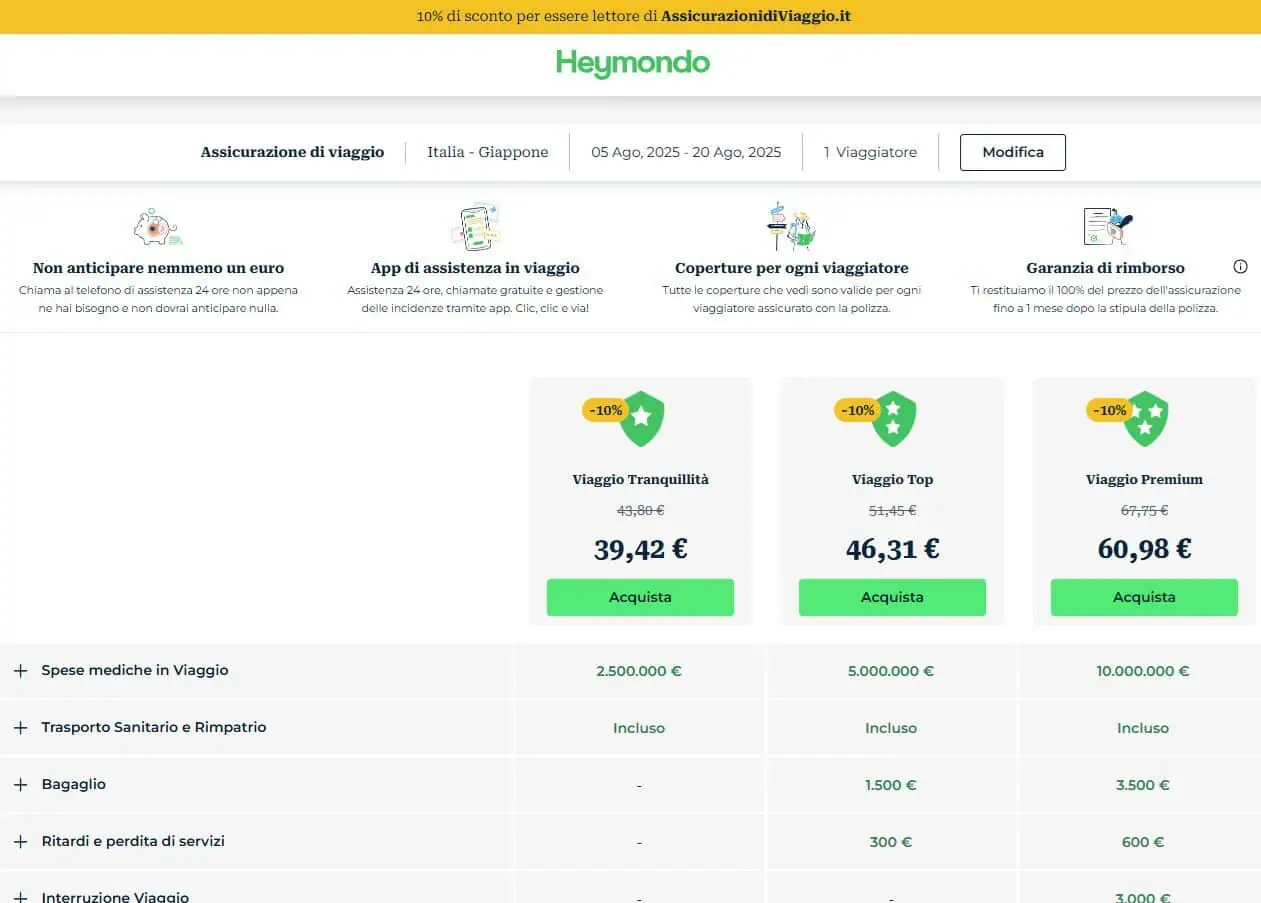Click Acquista under Viaggio Top
This screenshot has height=903, width=1261.
pyautogui.click(x=892, y=597)
